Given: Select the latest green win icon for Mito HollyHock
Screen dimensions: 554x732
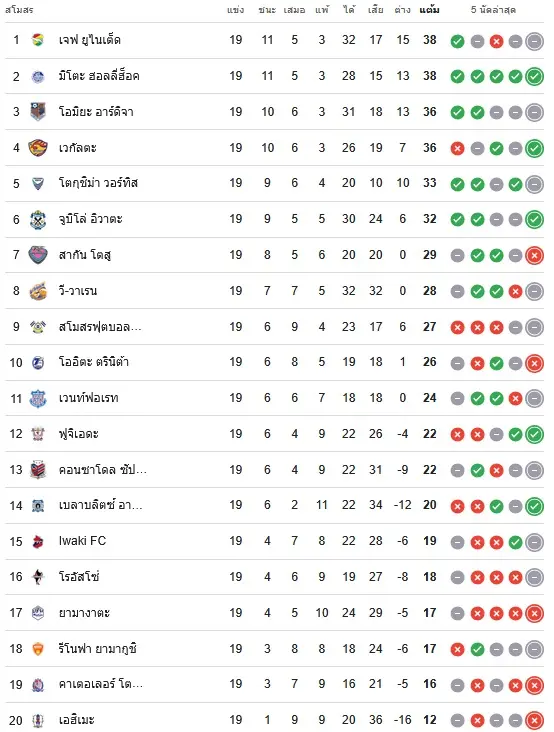Looking at the screenshot, I should (534, 77).
